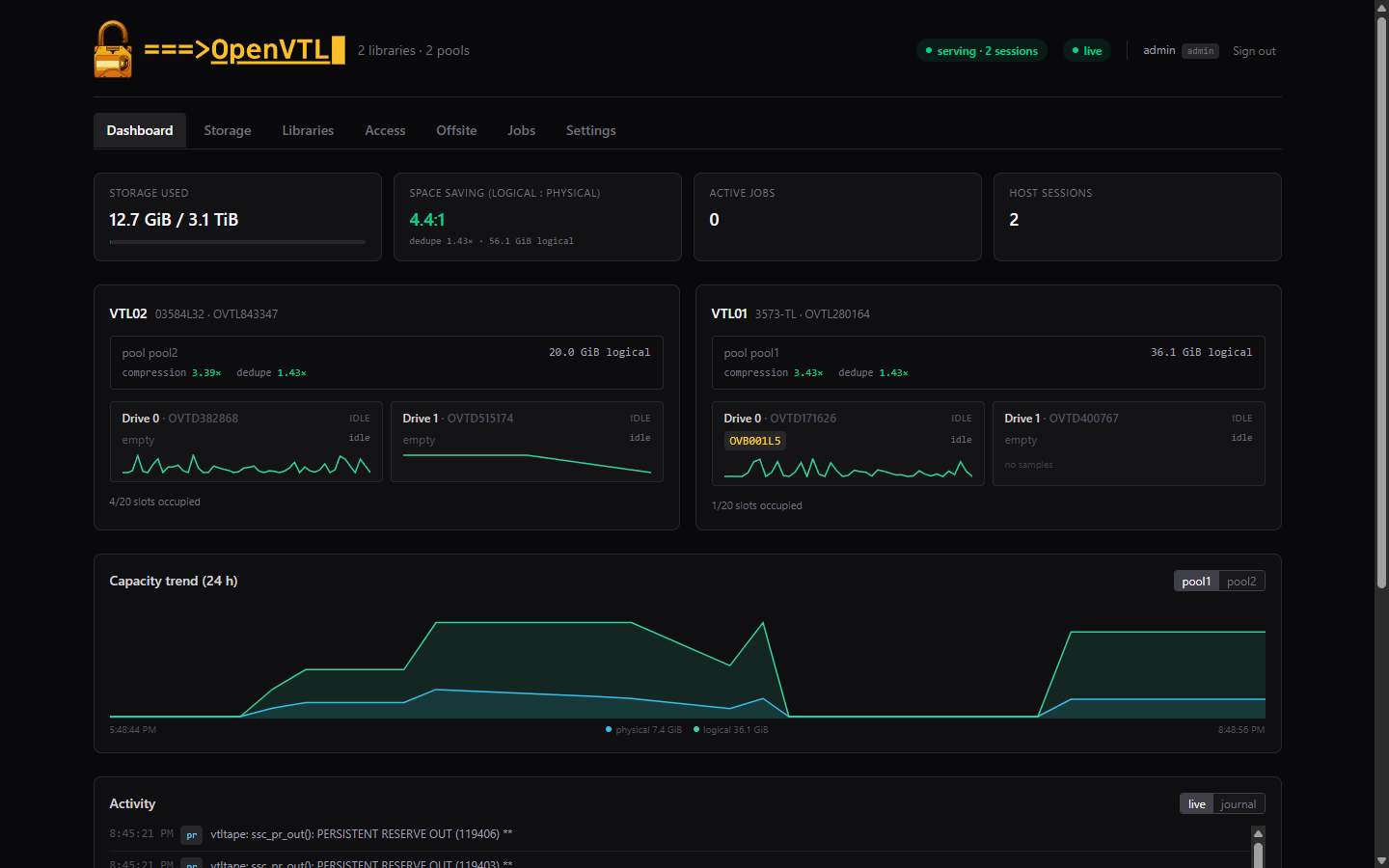The width and height of the screenshot is (1389, 868).
Task: Select pool2 in Capacity trend toggle
Action: tap(1241, 582)
